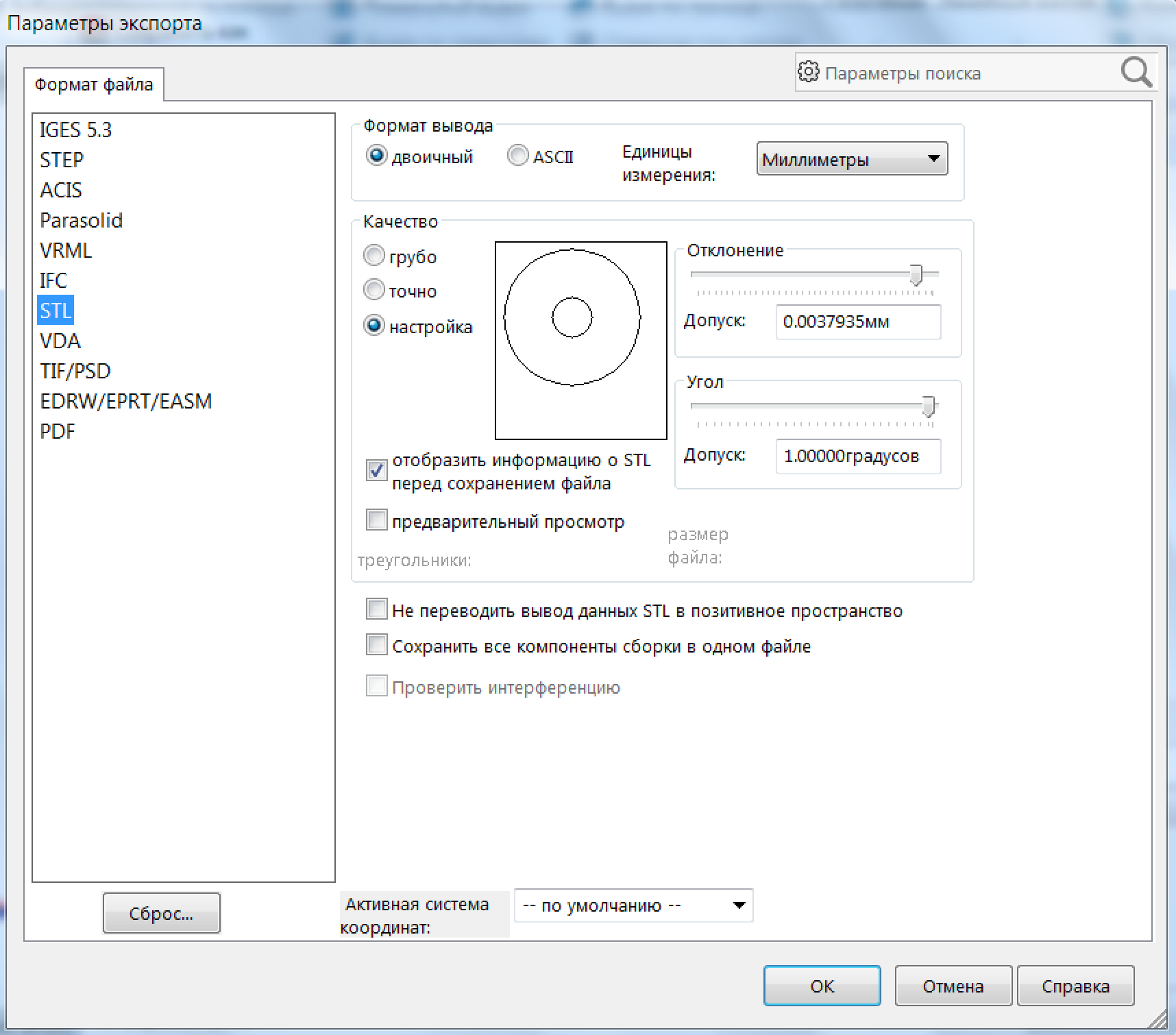Select Parasolid in format list
The width and height of the screenshot is (1176, 1035).
[x=81, y=220]
